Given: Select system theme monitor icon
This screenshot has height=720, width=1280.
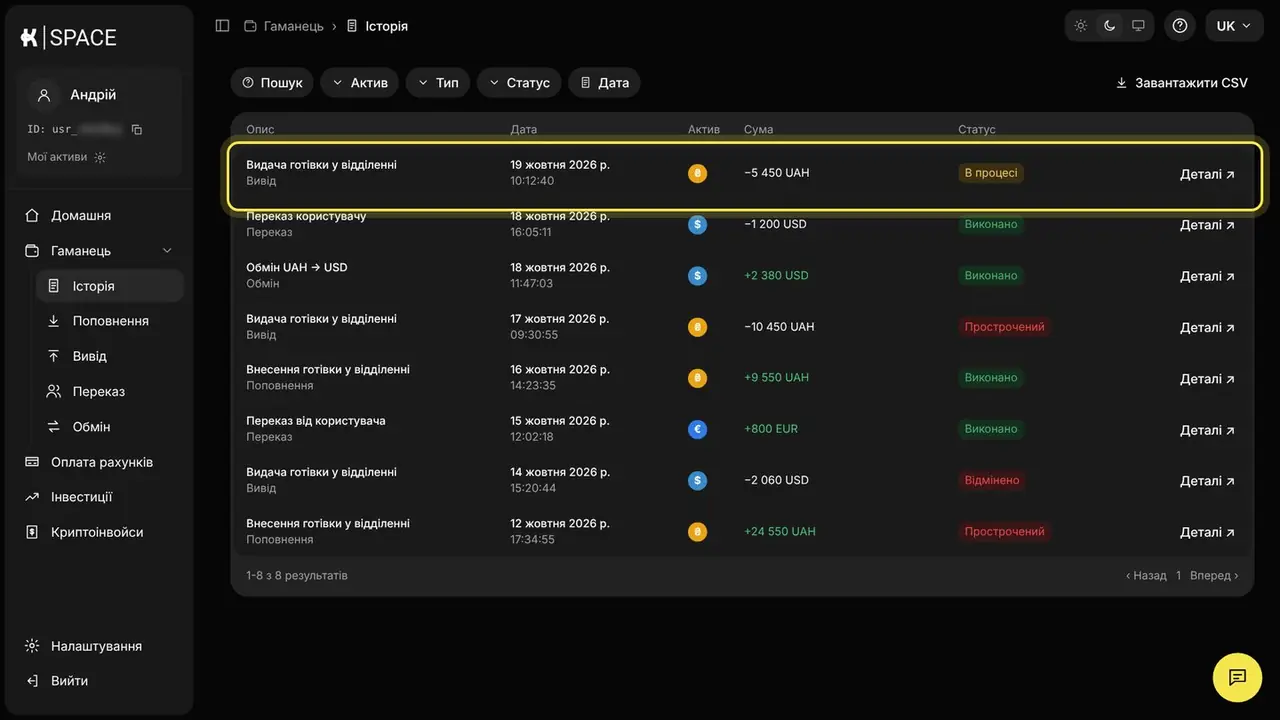Looking at the screenshot, I should click(x=1138, y=26).
